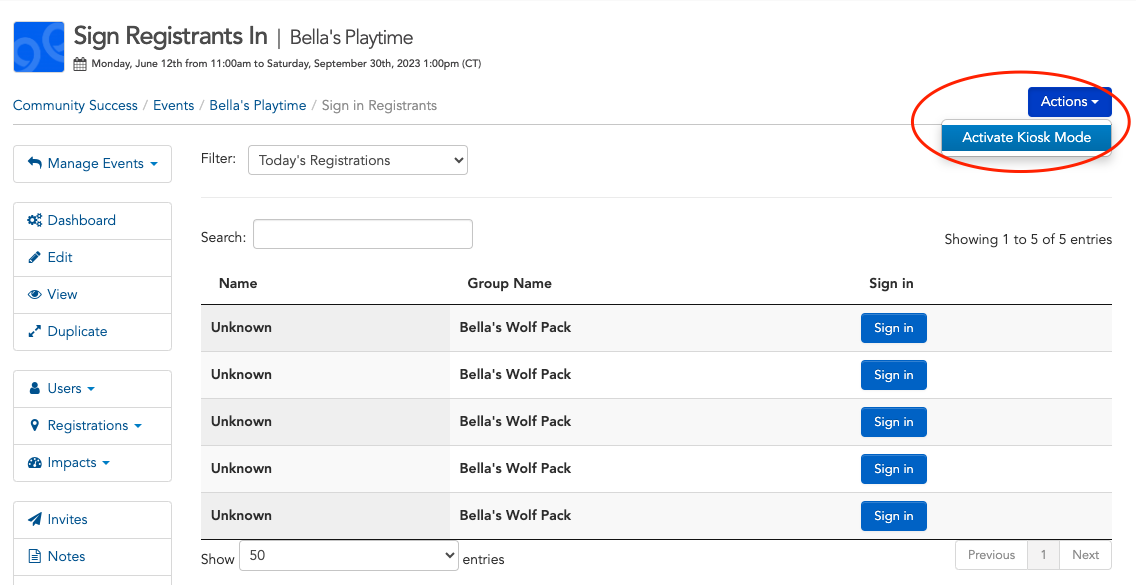
Task: Select Activate Kiosk Mode menu item
Action: 1026,137
